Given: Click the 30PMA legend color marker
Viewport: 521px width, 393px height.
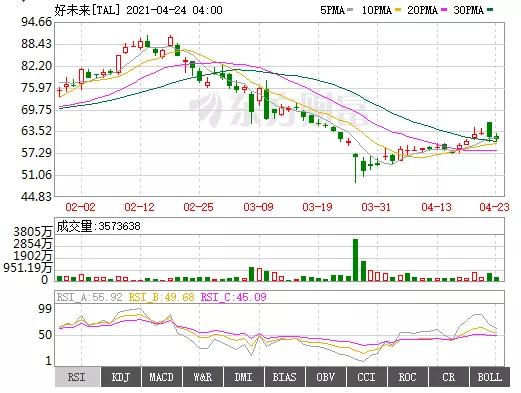Looking at the screenshot, I should point(490,10).
